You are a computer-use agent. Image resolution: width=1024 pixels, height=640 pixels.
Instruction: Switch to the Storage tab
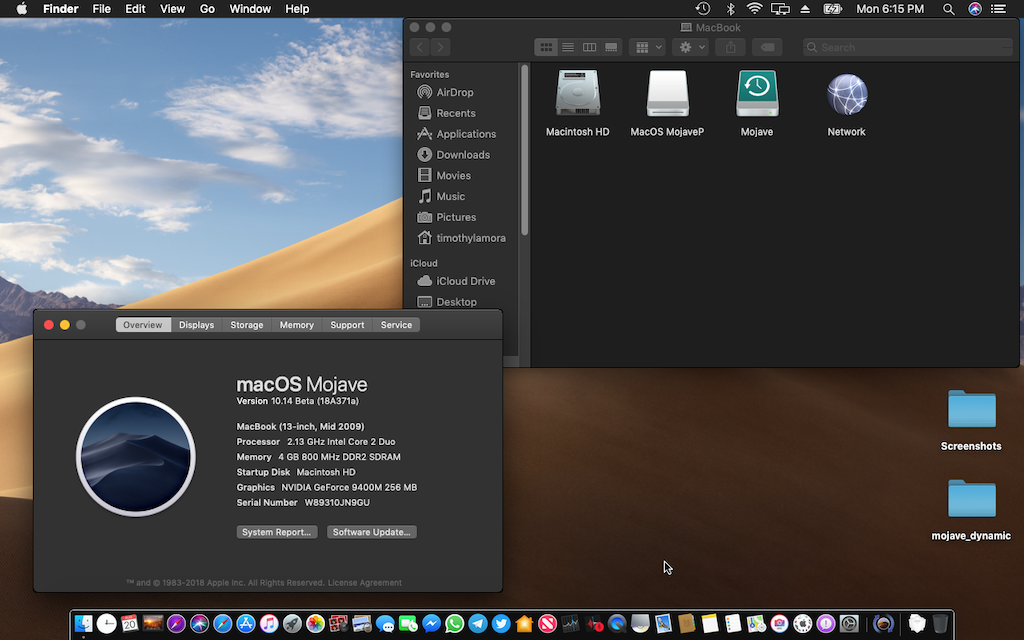tap(247, 325)
